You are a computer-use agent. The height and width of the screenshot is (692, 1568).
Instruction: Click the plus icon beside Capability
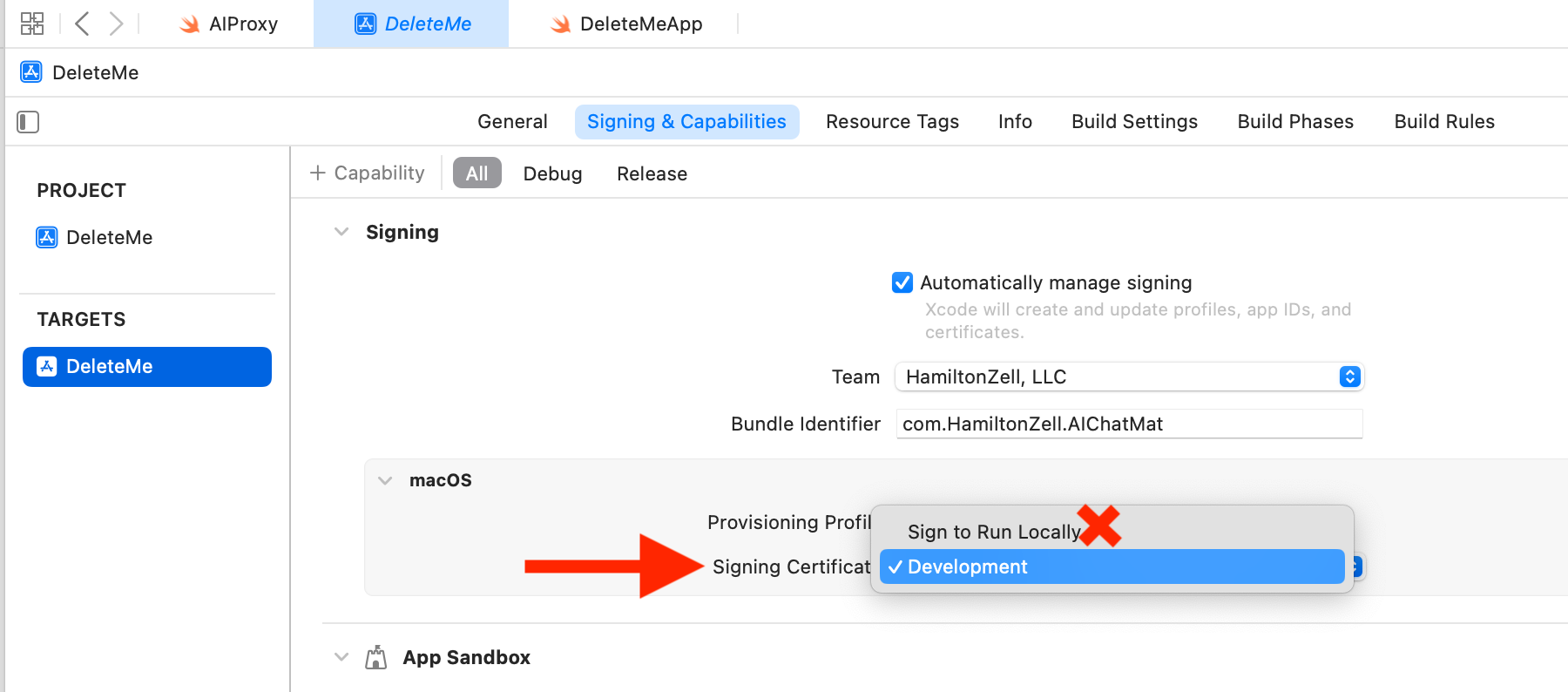point(318,173)
